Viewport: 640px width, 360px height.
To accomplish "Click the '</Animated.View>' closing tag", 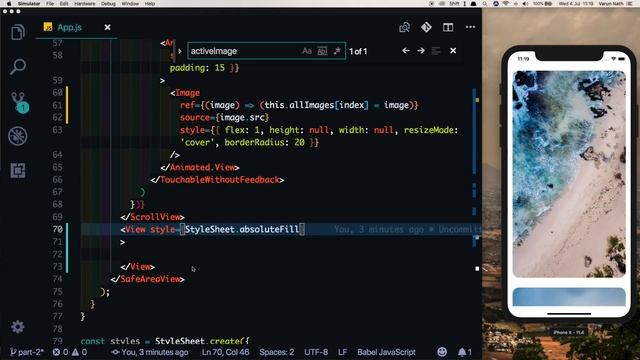I will [200, 167].
